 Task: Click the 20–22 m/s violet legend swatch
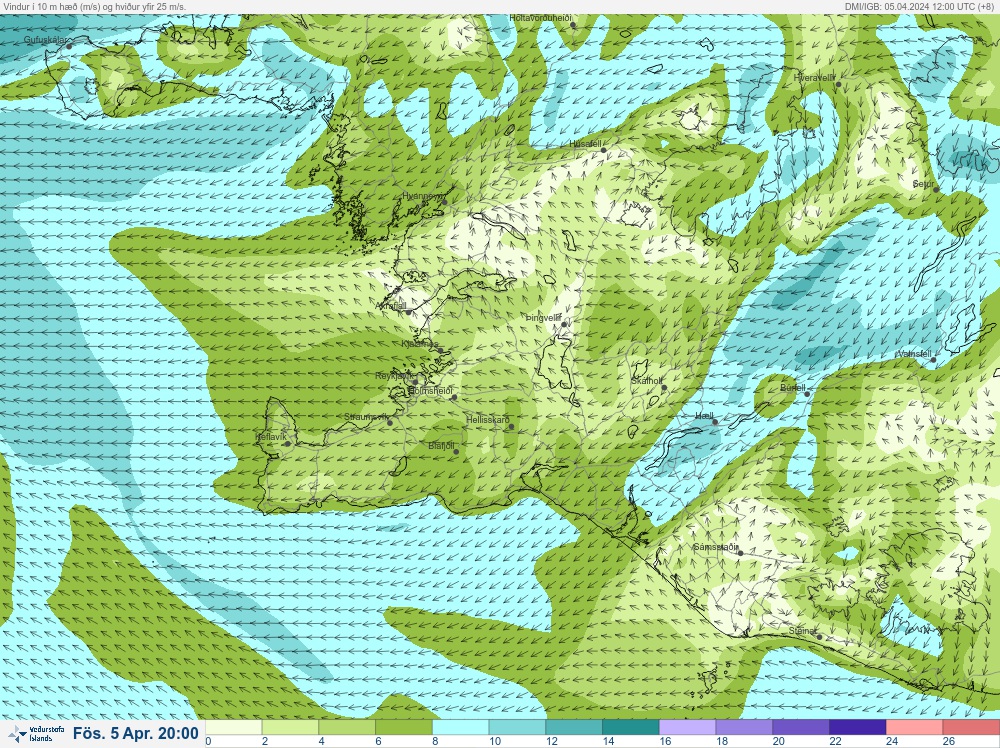[801, 727]
